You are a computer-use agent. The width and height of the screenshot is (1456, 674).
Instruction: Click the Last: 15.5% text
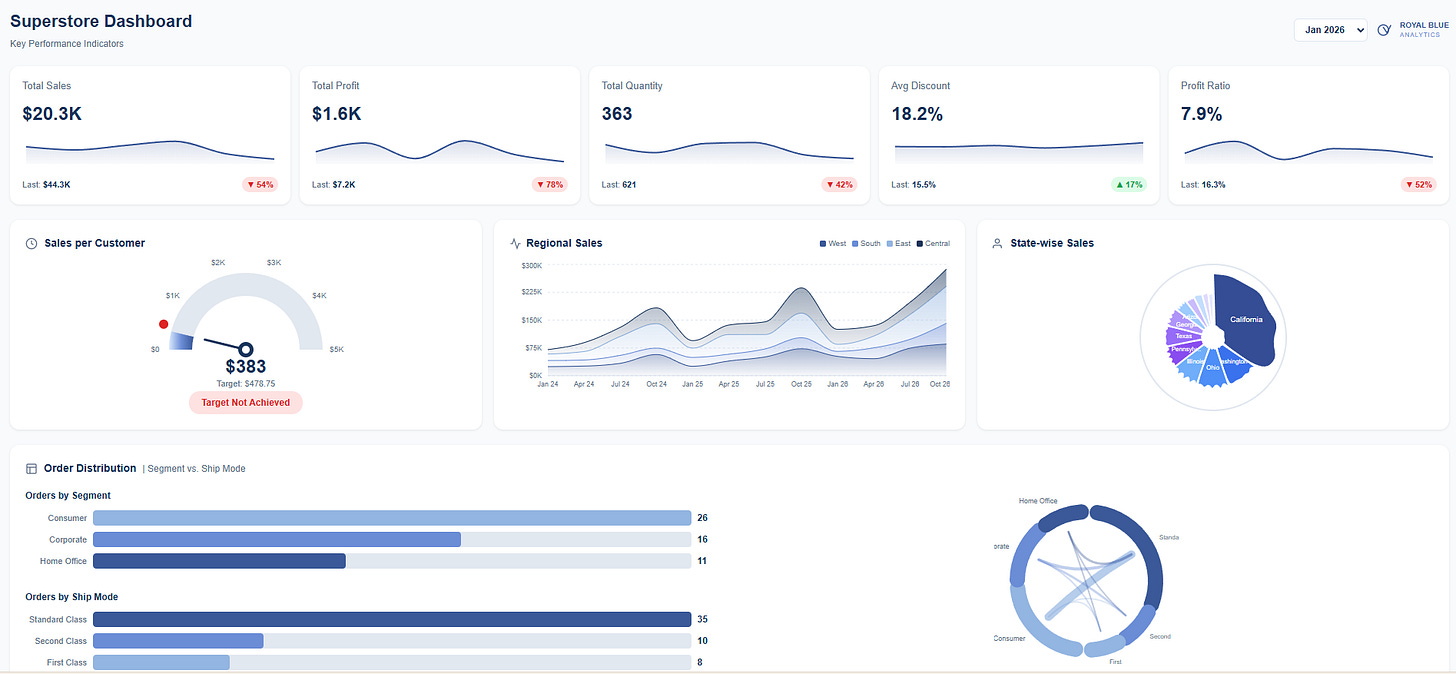pos(912,185)
